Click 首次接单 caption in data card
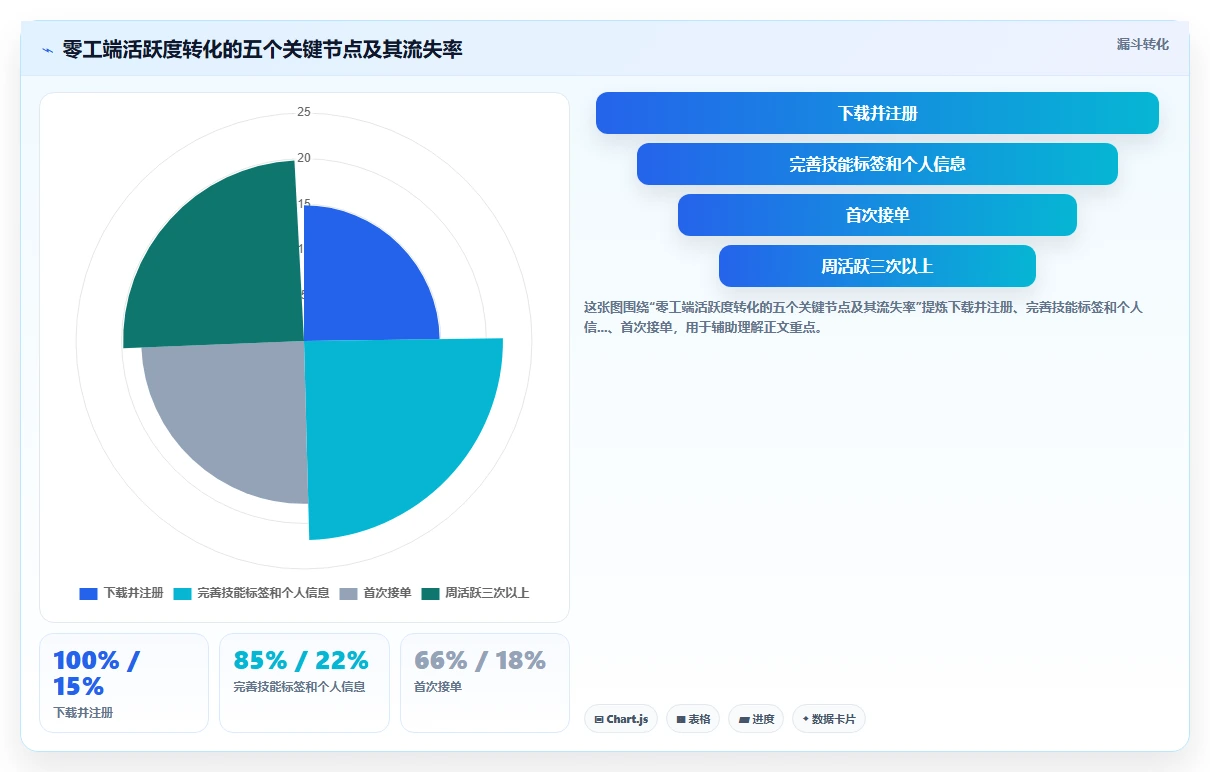Image resolution: width=1210 pixels, height=772 pixels. point(438,687)
